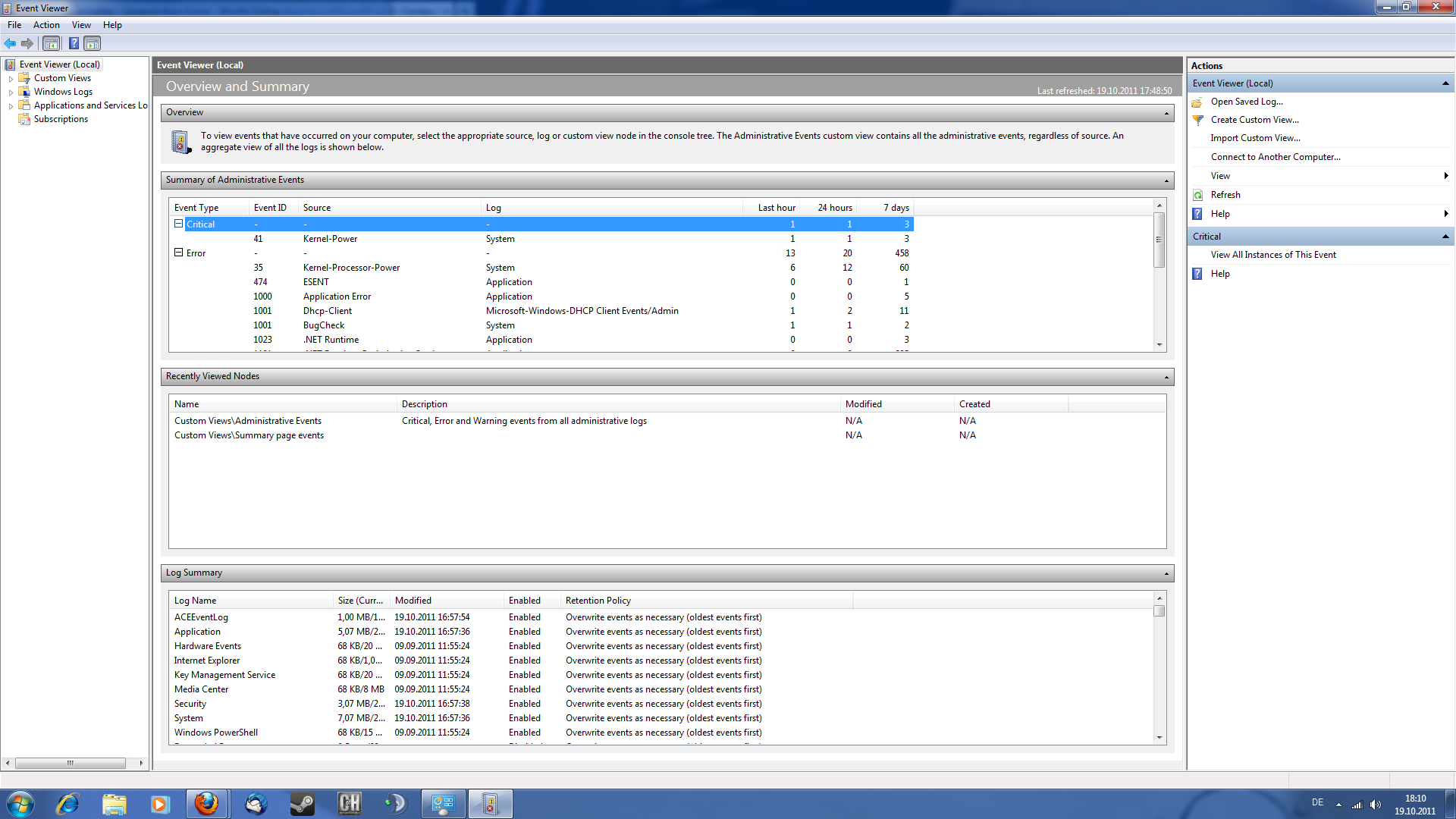Collapse the Log Summary section

coord(1166,573)
